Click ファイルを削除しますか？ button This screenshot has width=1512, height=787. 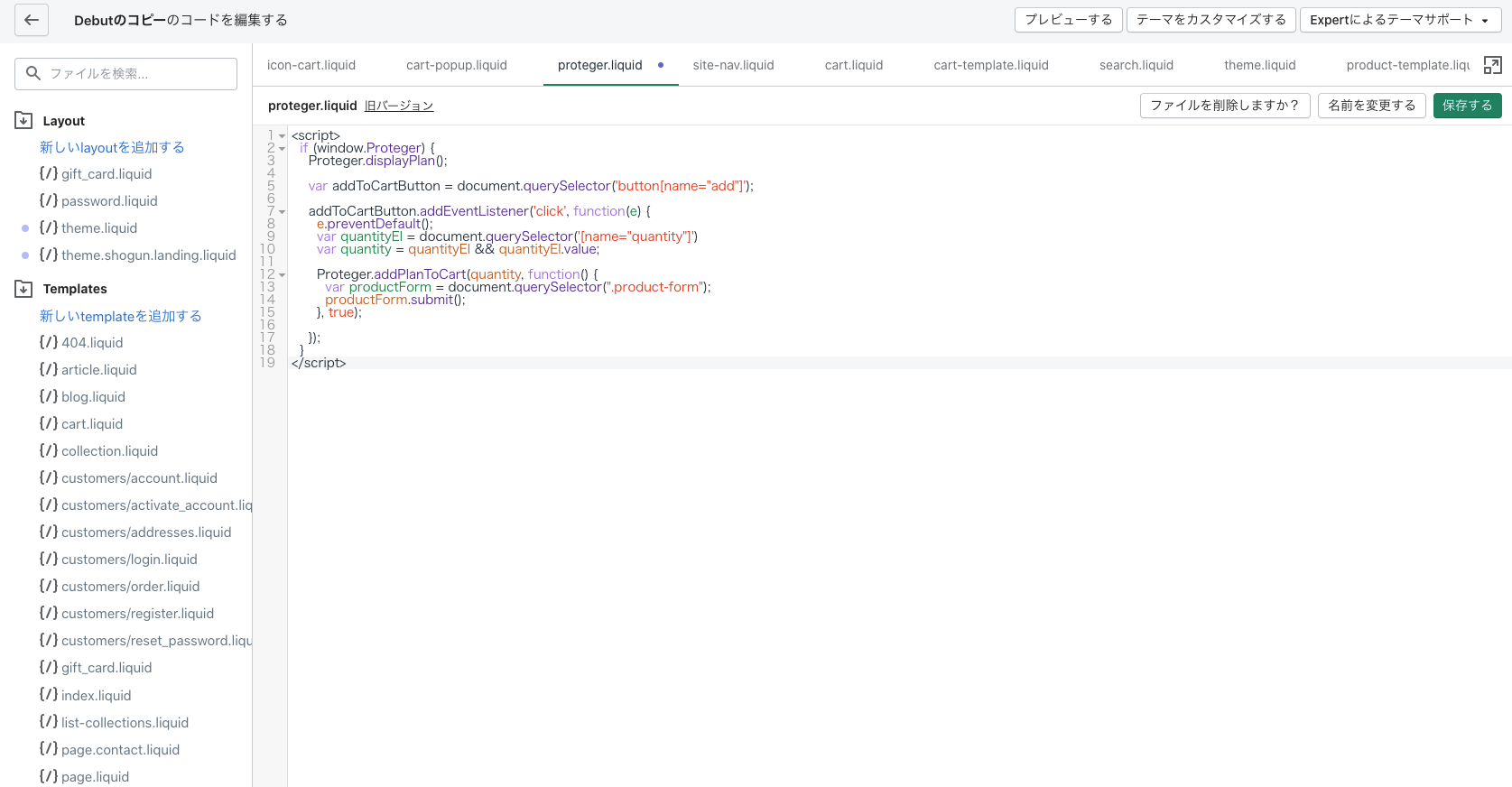1225,106
